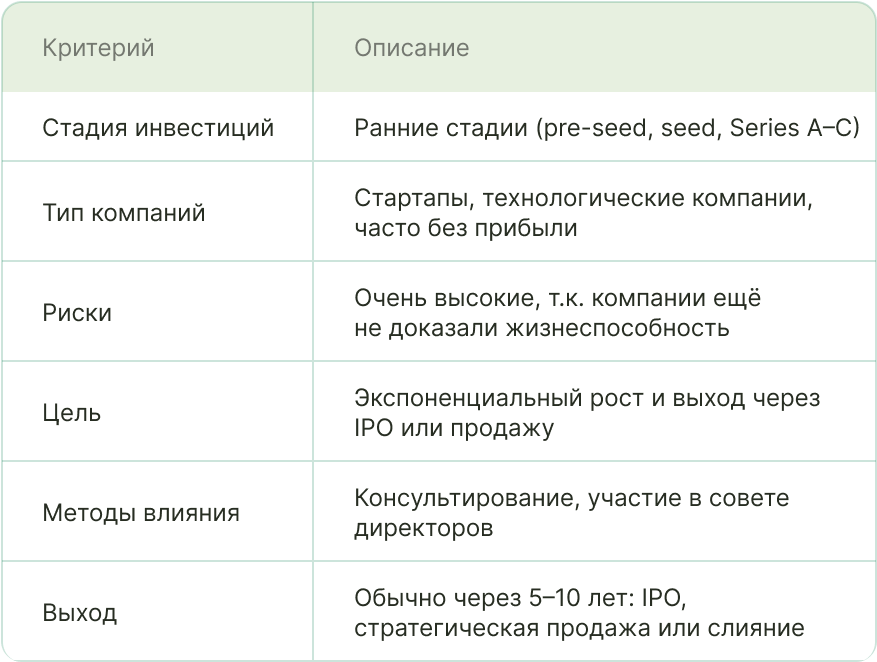Click the text стратегическая продажа или слияние
Screen dimensions: 877x662
point(578,628)
